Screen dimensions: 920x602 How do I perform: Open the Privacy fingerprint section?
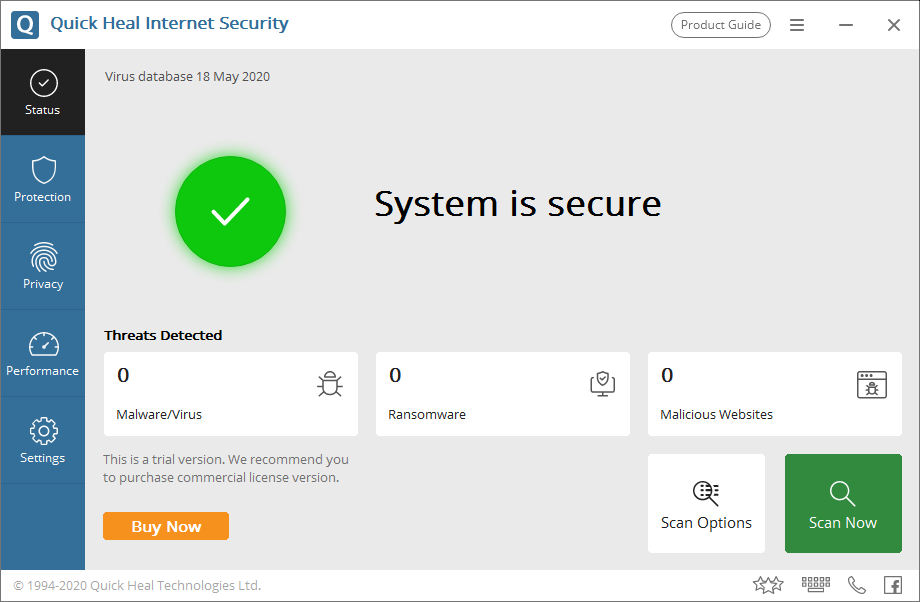(x=42, y=266)
